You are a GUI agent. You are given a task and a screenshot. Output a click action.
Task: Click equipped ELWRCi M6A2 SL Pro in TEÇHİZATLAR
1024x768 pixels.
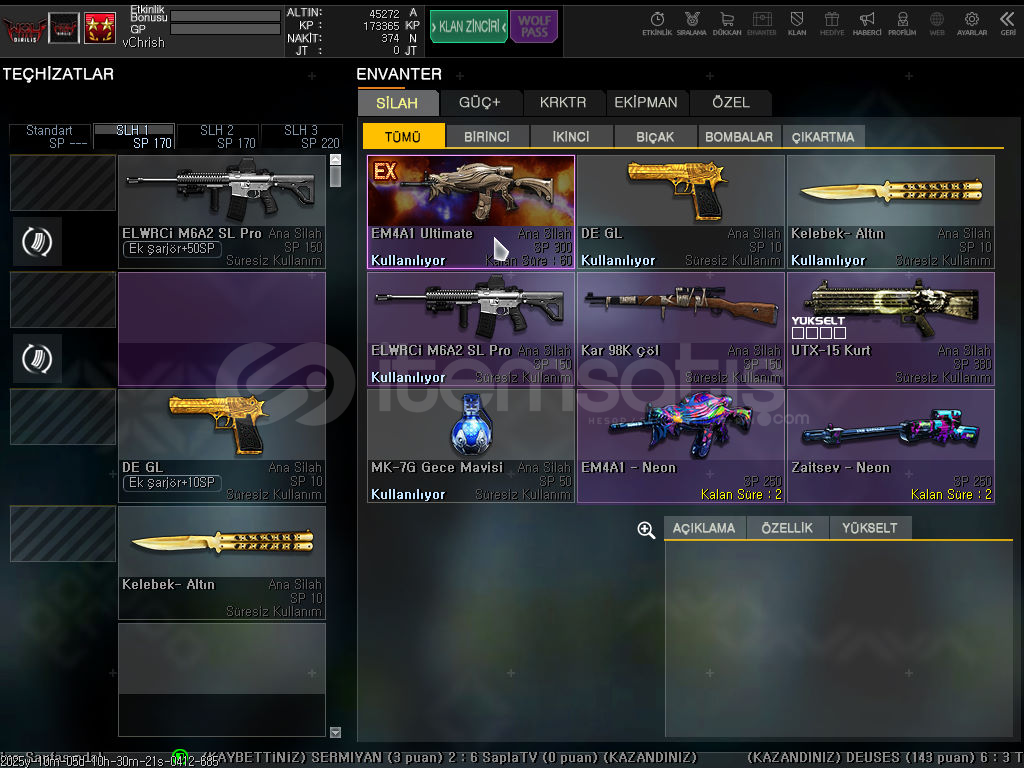click(221, 212)
